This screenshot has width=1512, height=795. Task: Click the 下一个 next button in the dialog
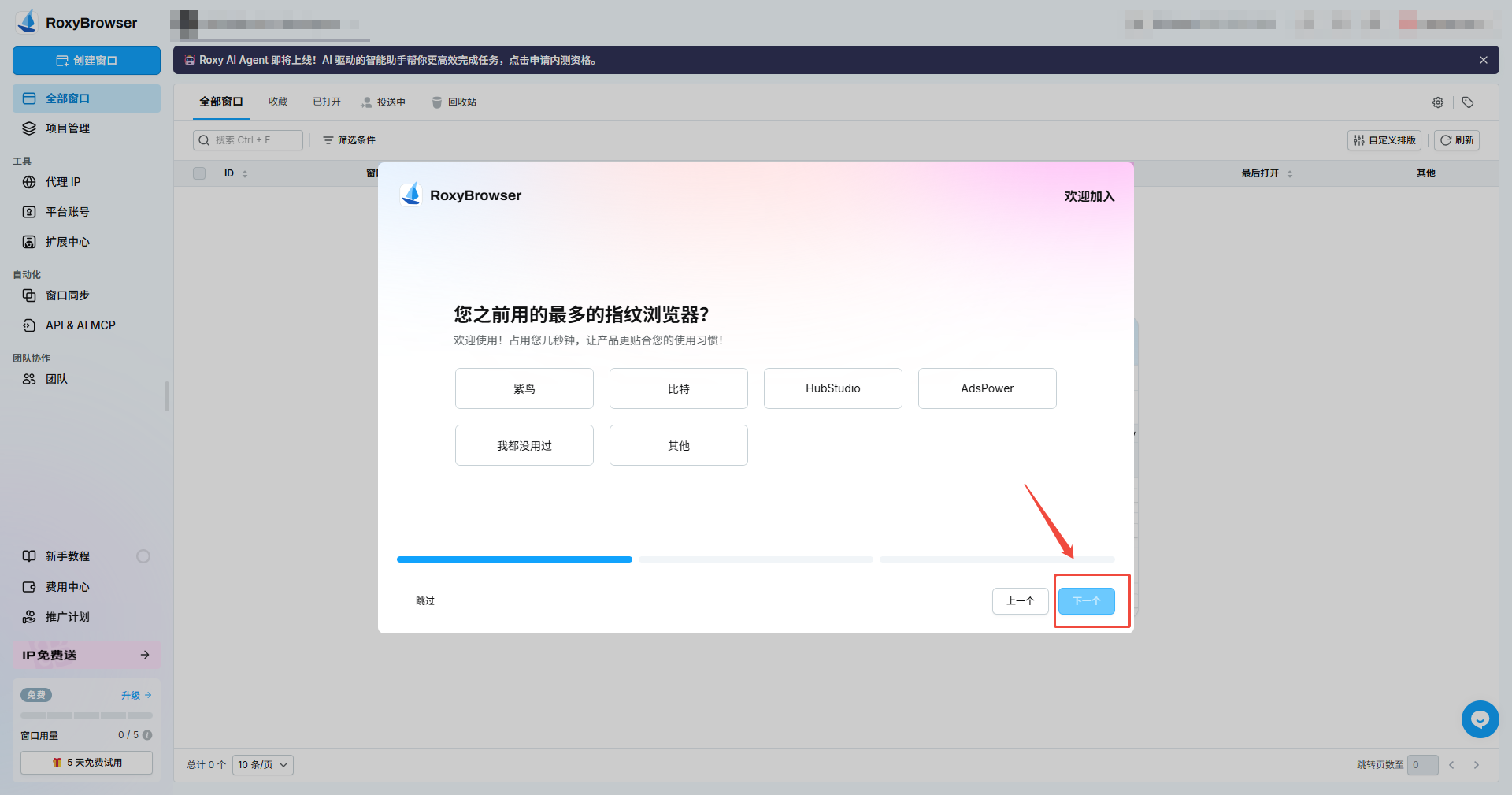(1087, 600)
